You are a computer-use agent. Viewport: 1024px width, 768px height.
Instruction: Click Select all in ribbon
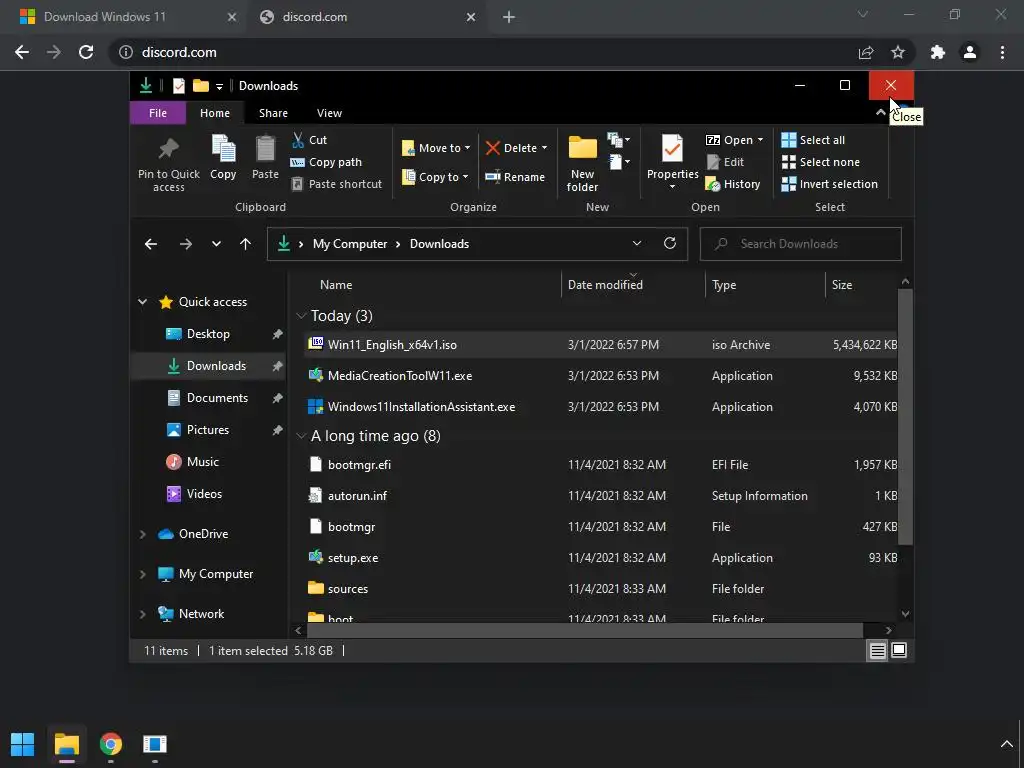[813, 140]
